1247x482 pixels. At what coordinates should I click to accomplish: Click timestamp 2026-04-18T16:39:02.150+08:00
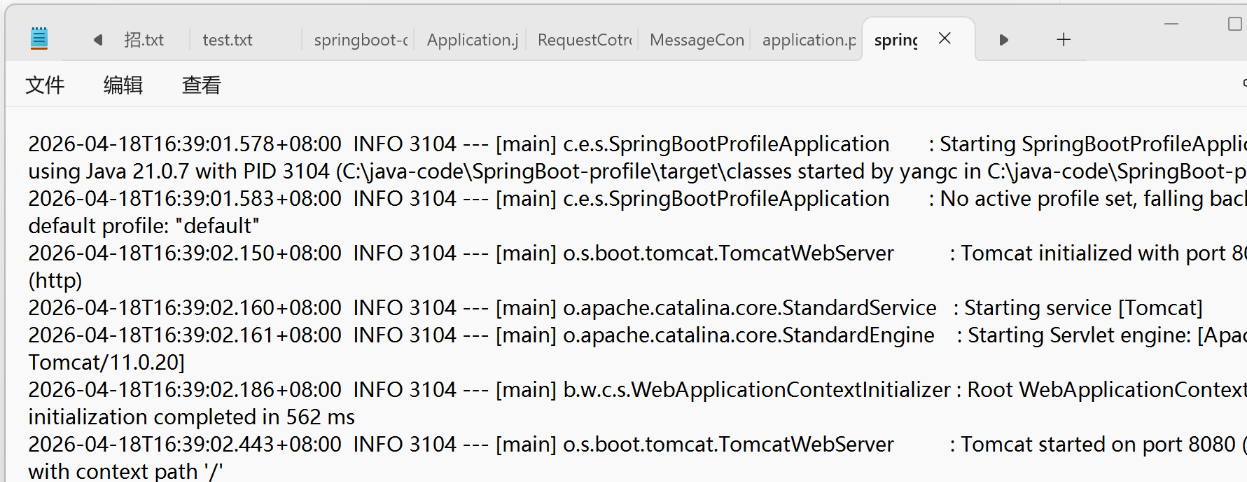[x=185, y=253]
